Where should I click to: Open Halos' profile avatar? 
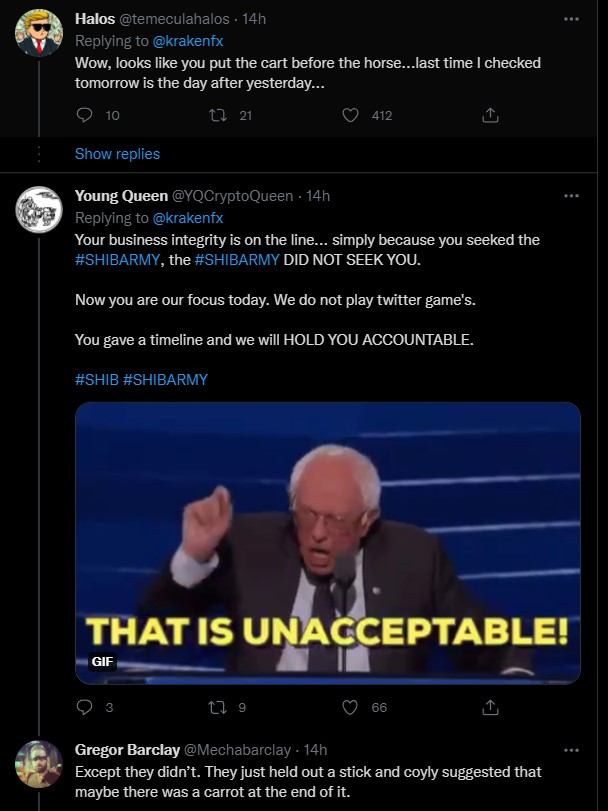(x=40, y=35)
